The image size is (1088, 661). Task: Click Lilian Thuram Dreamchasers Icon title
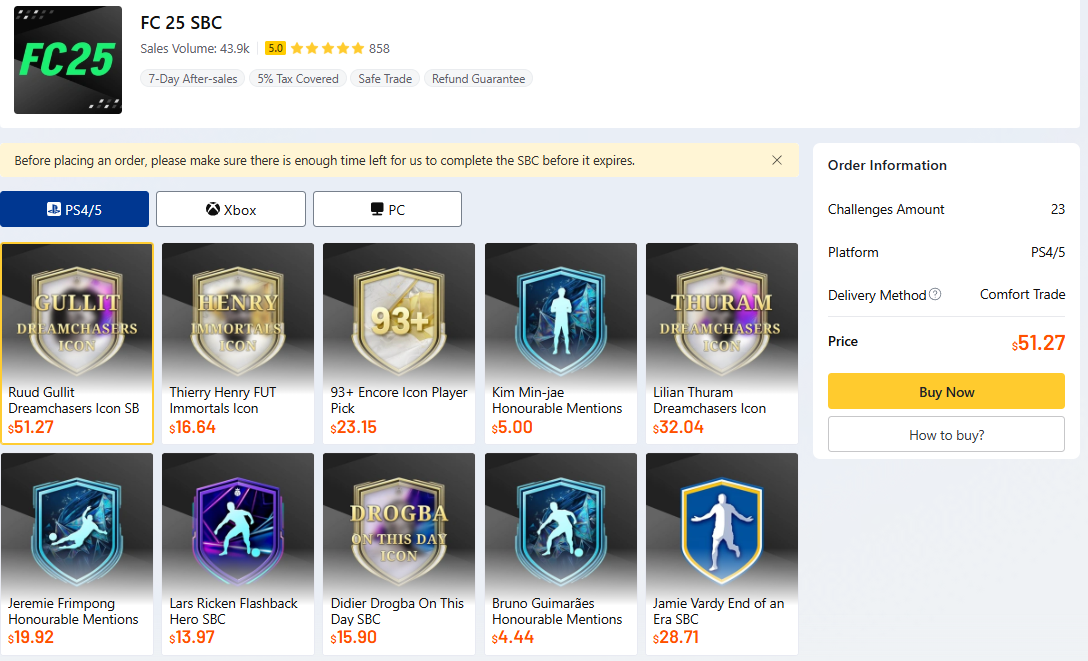[x=709, y=400]
